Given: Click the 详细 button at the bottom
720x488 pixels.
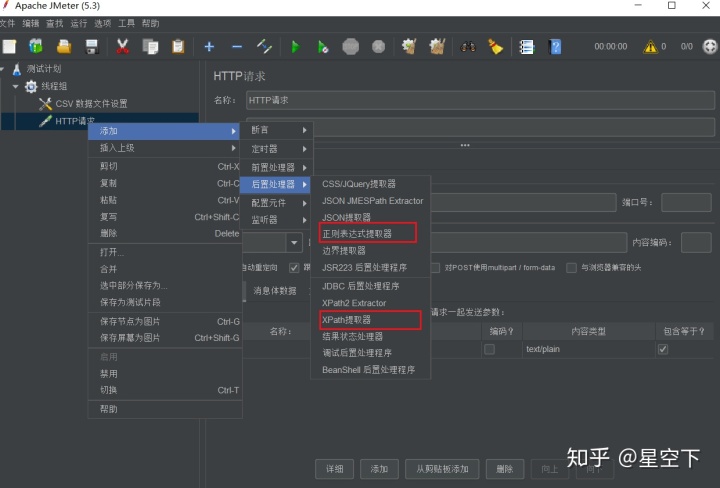Looking at the screenshot, I should 334,469.
